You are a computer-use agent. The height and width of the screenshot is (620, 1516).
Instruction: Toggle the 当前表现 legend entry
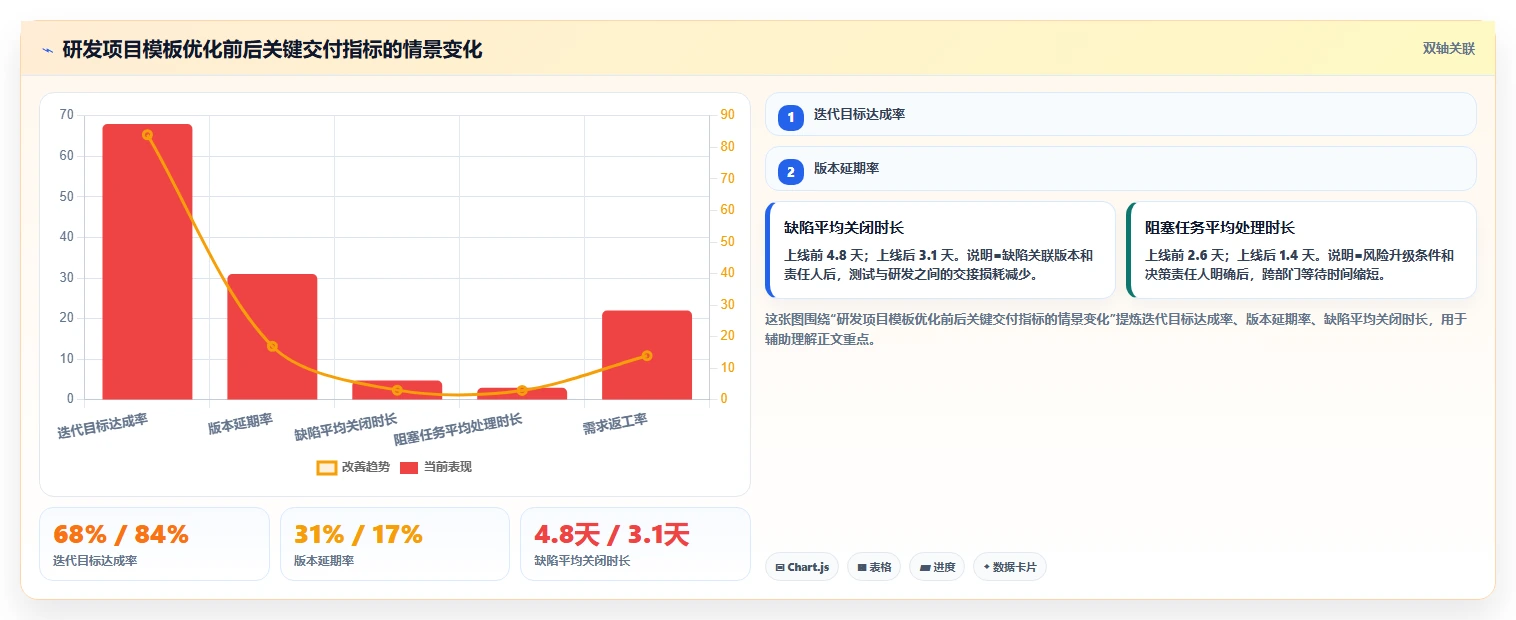[x=435, y=467]
